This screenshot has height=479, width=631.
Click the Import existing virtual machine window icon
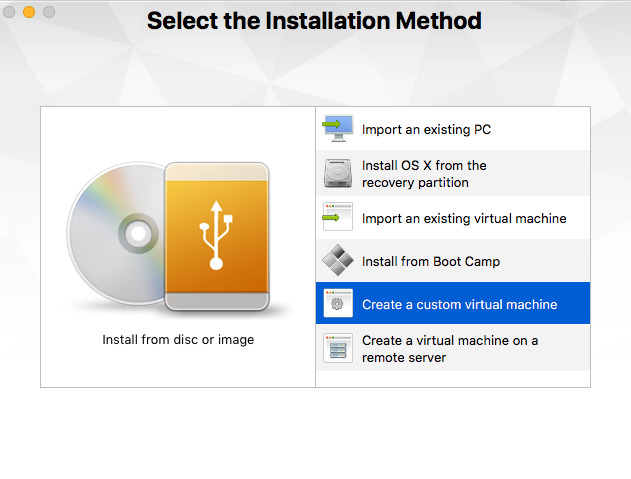pyautogui.click(x=337, y=217)
